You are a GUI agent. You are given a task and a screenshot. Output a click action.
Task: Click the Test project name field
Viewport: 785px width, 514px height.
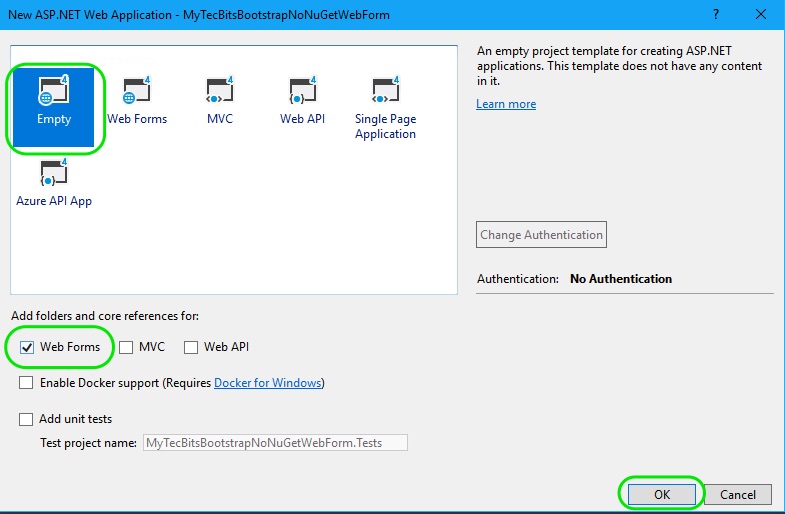[275, 442]
